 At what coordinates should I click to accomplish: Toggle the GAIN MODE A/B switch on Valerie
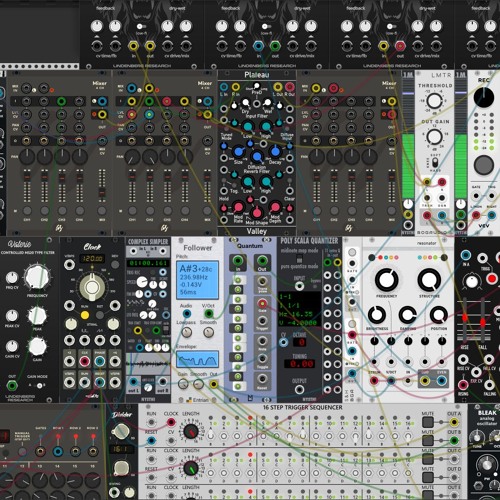[x=39, y=386]
